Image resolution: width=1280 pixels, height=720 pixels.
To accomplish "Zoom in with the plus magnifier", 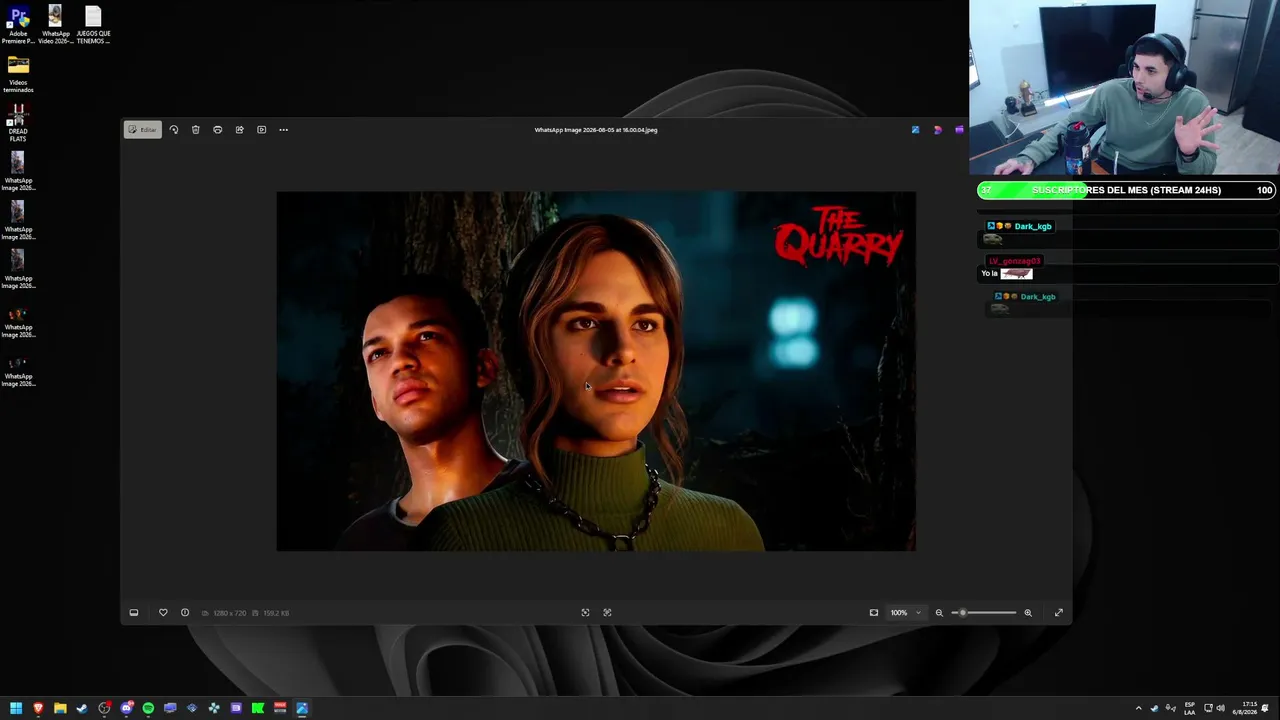I will 1028,613.
